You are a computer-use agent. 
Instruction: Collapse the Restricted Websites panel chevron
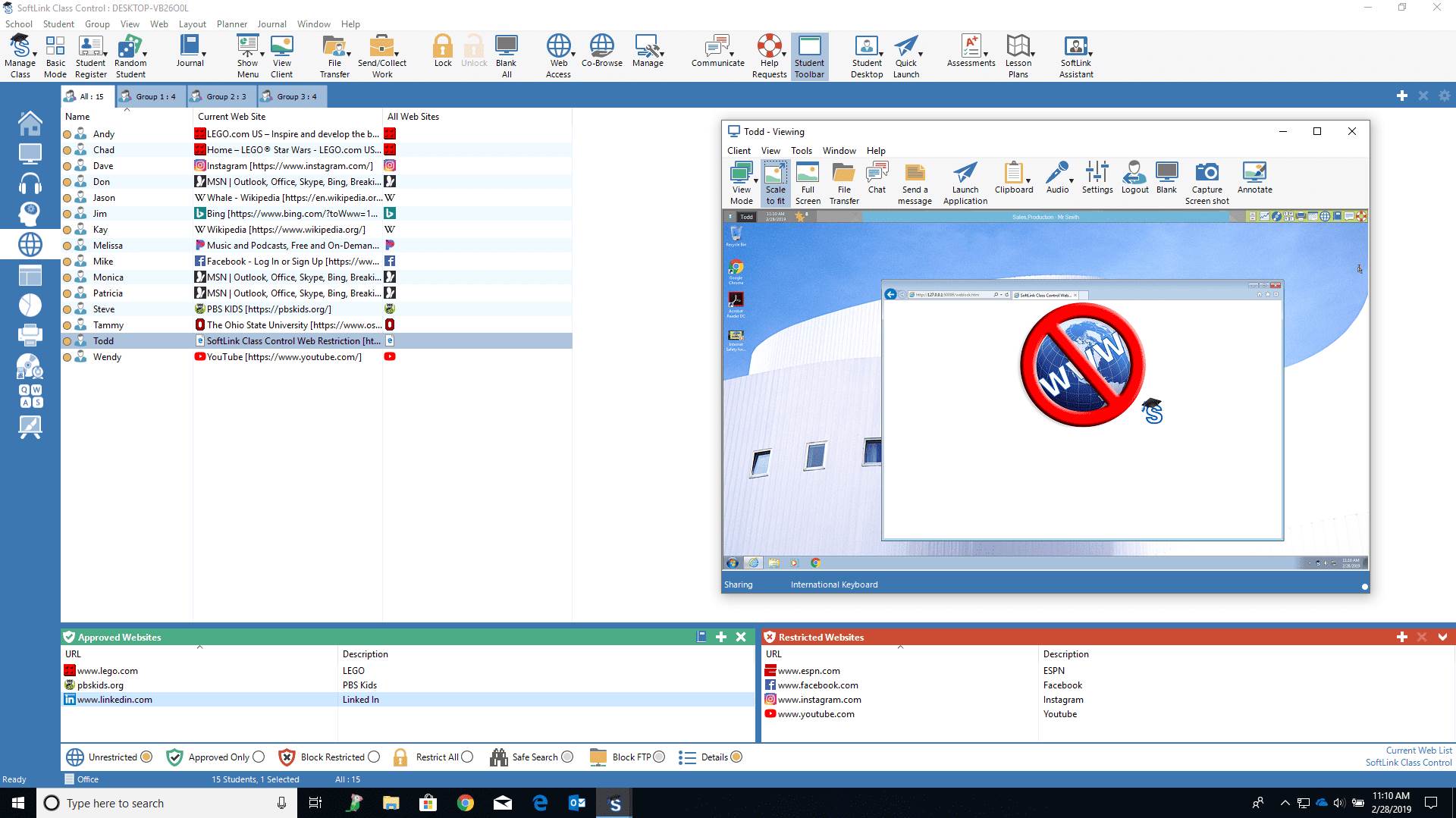(x=1442, y=637)
